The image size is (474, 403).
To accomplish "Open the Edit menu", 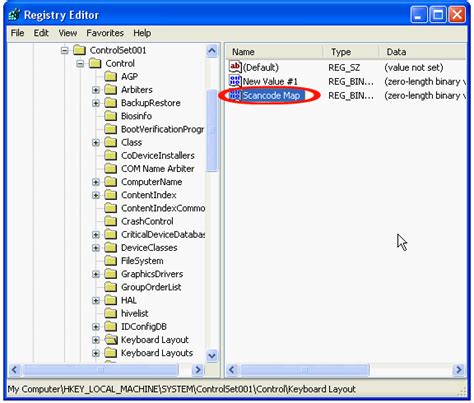I will click(x=41, y=33).
